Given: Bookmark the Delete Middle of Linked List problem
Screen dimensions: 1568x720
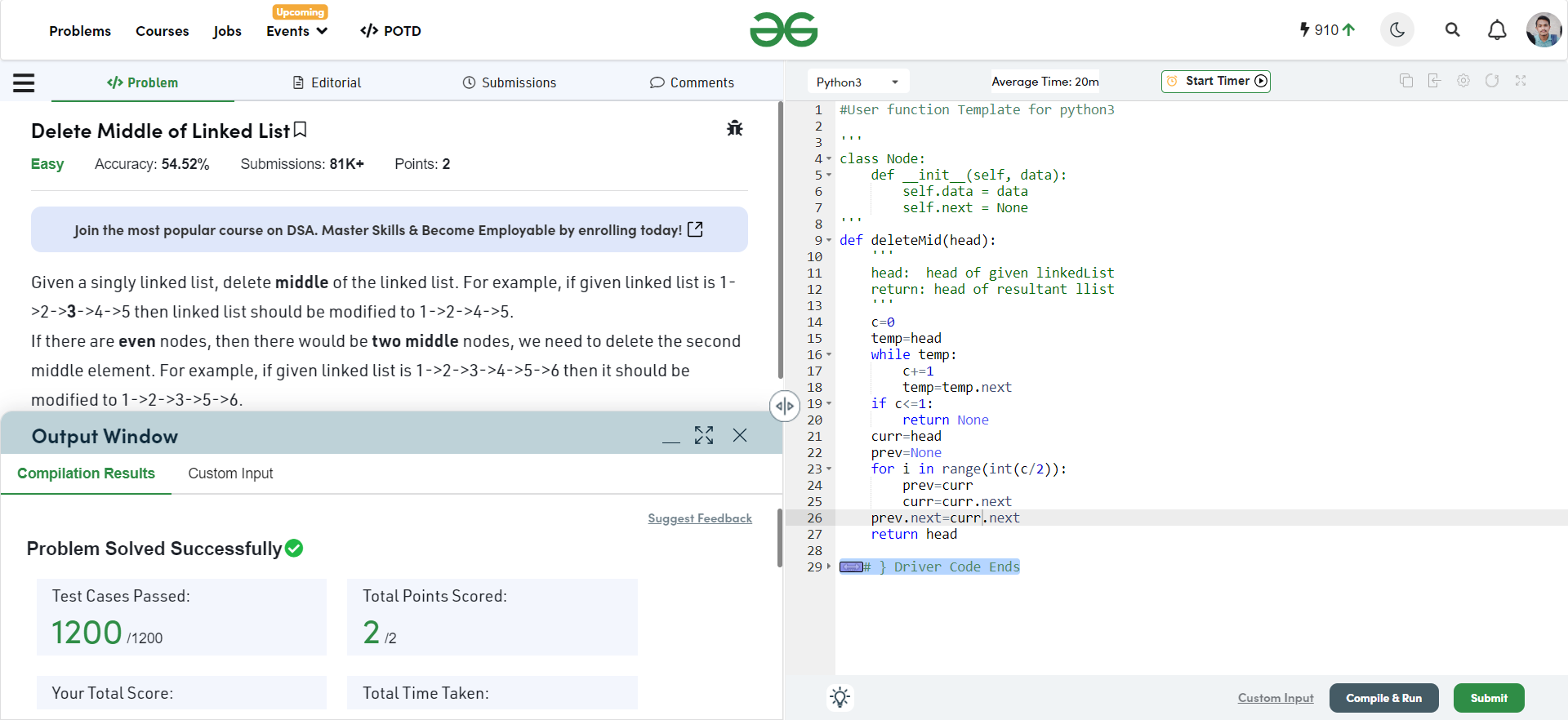Looking at the screenshot, I should (x=301, y=130).
